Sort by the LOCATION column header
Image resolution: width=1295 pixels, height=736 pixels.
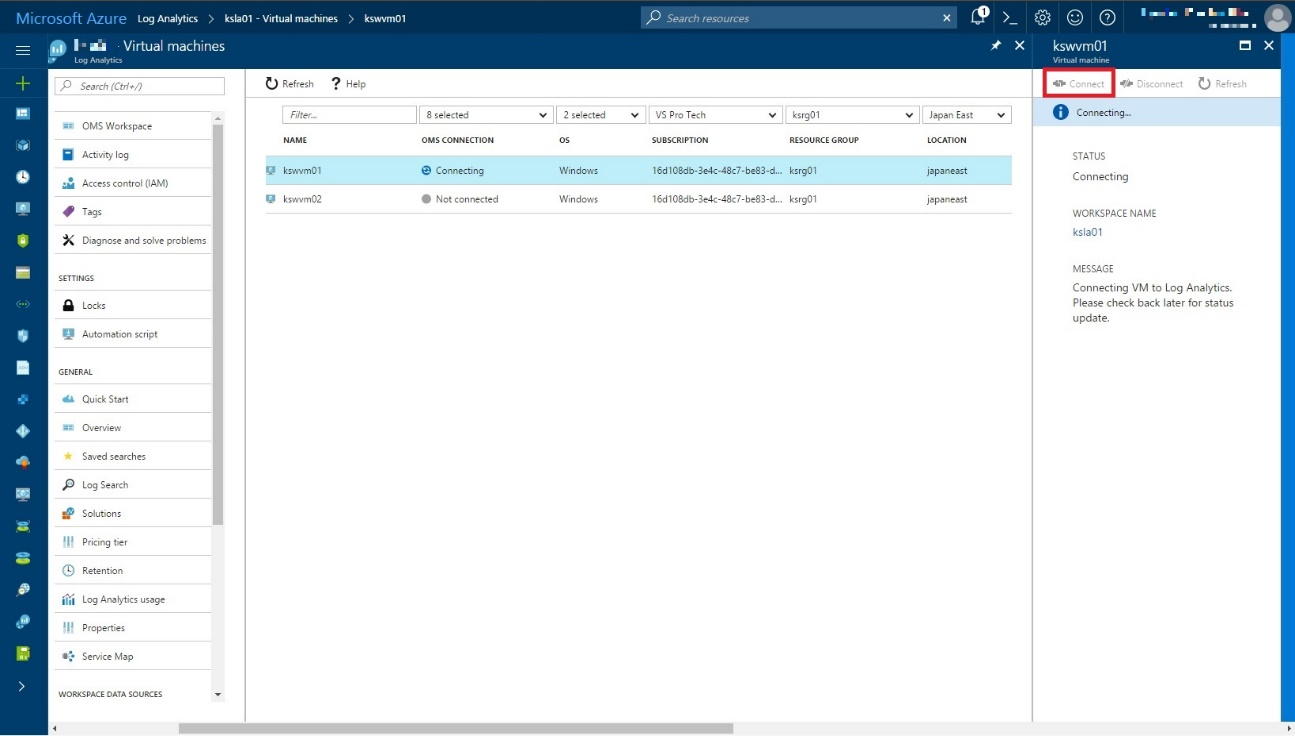946,141
